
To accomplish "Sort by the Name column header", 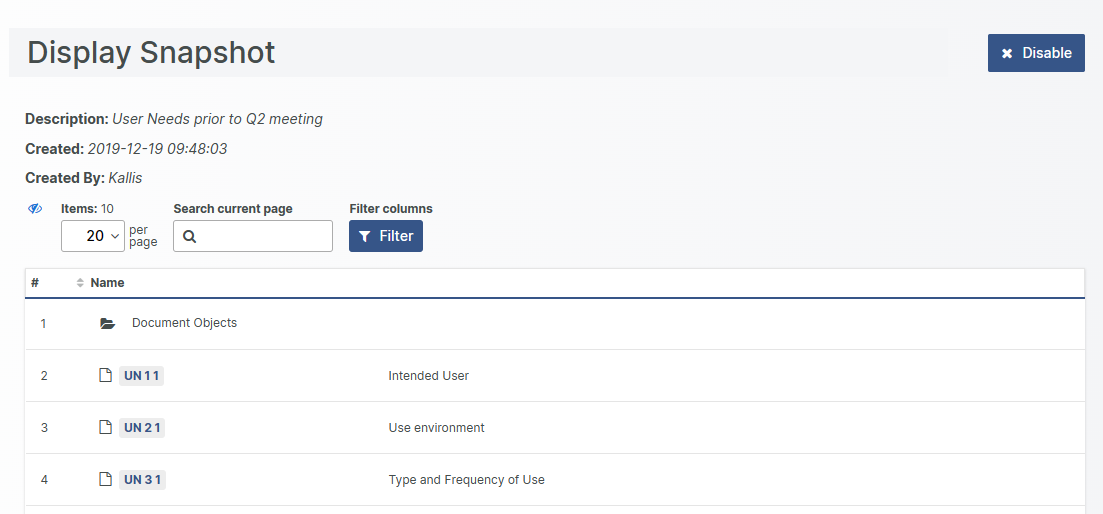I will click(x=107, y=283).
